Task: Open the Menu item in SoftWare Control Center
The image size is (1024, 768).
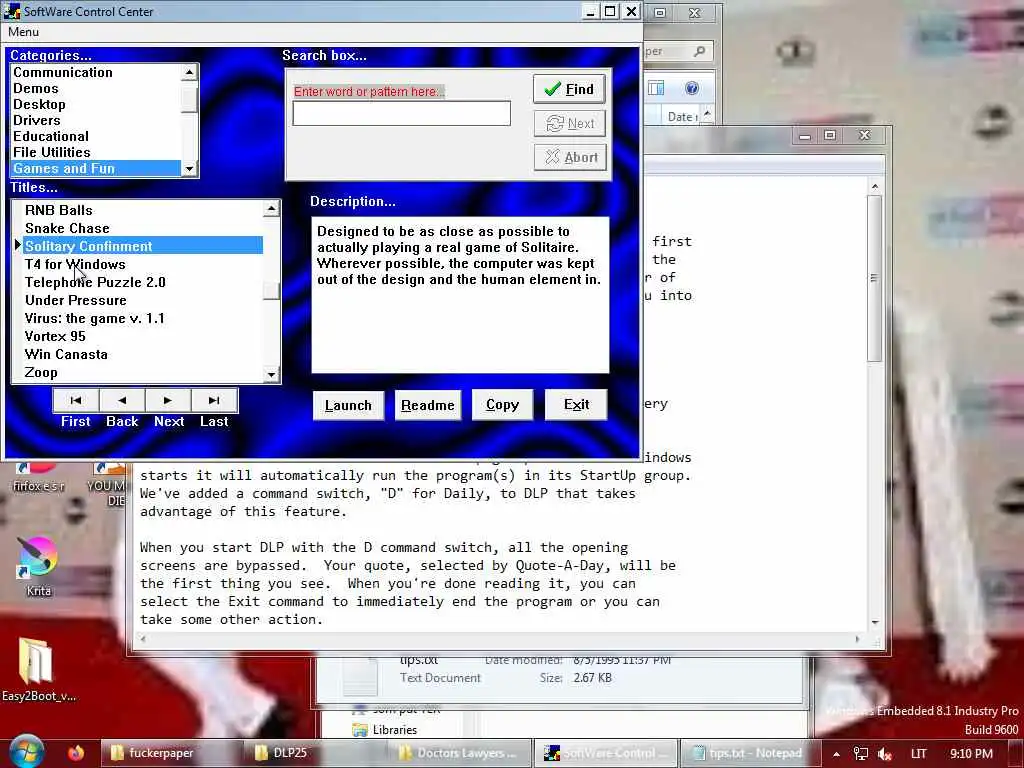Action: [24, 32]
